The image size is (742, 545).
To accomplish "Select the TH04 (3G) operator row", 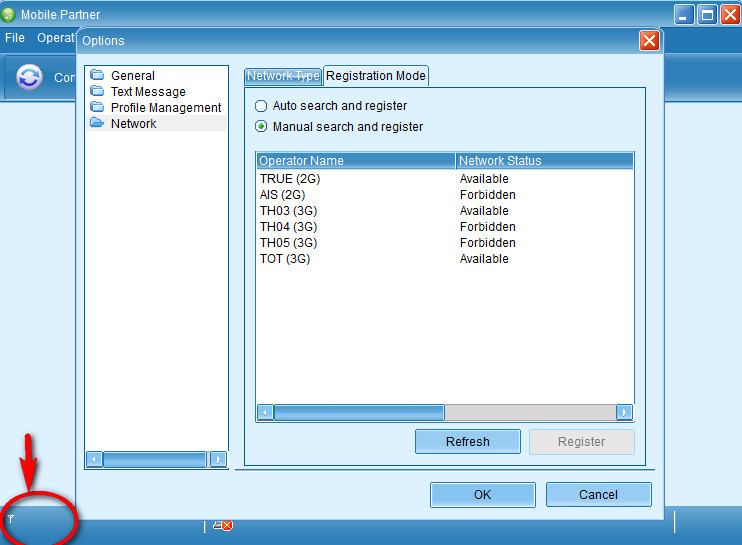I will pos(445,227).
